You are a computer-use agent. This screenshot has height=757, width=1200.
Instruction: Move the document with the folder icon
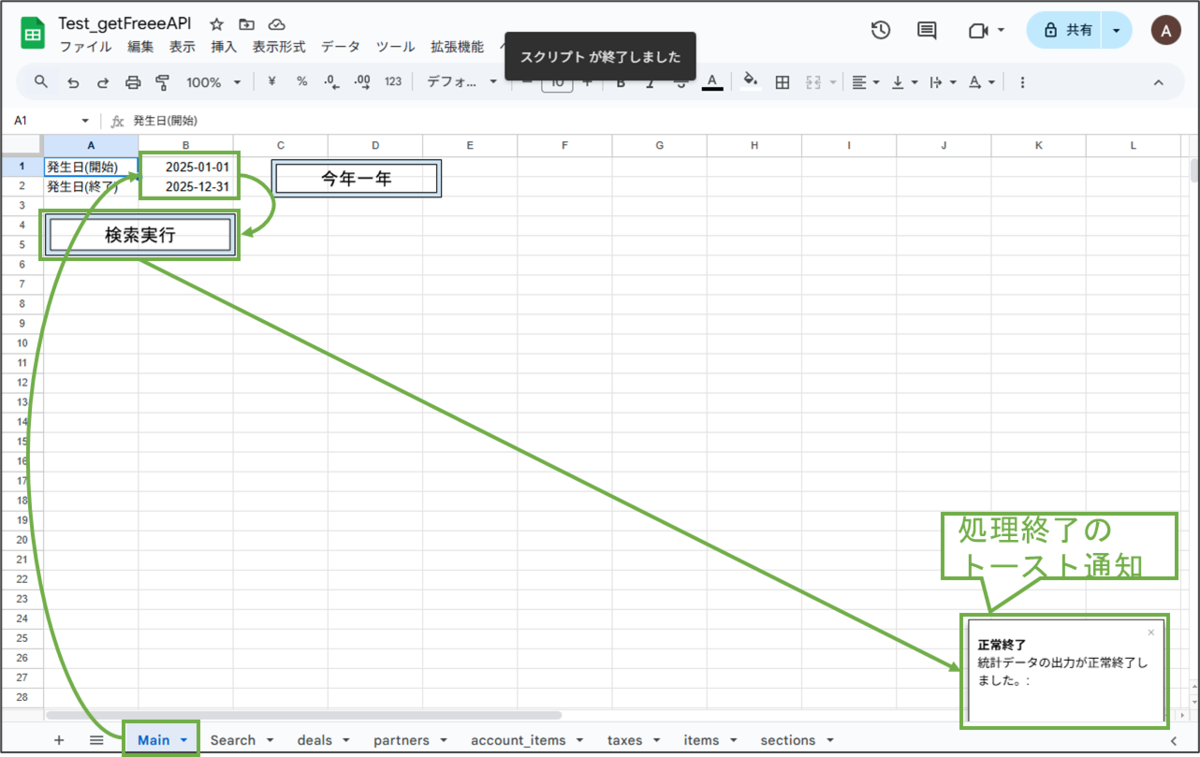pos(247,24)
